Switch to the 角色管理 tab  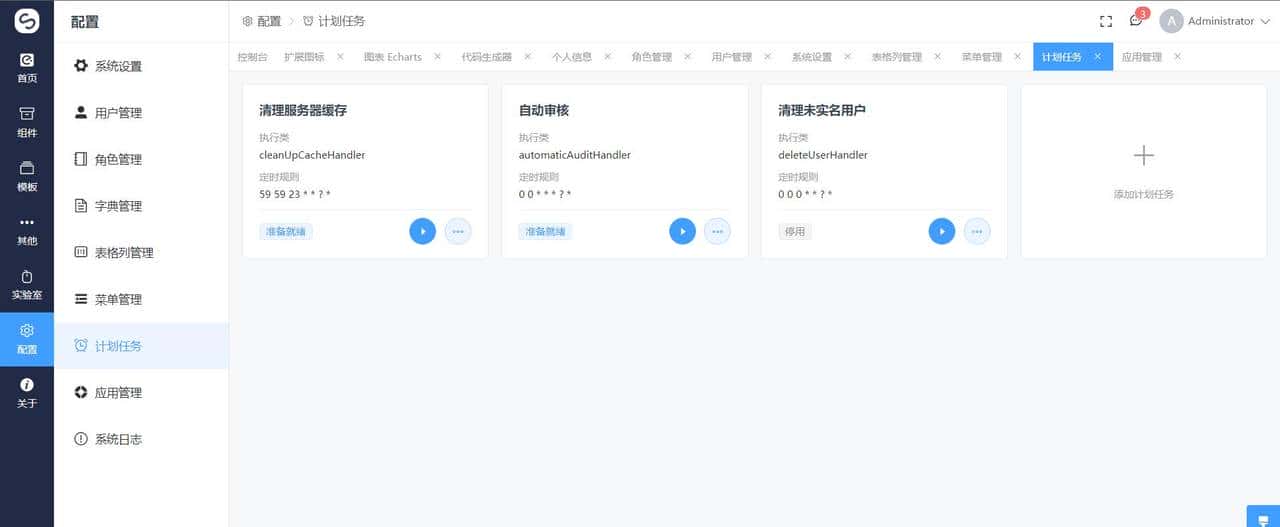click(x=652, y=57)
